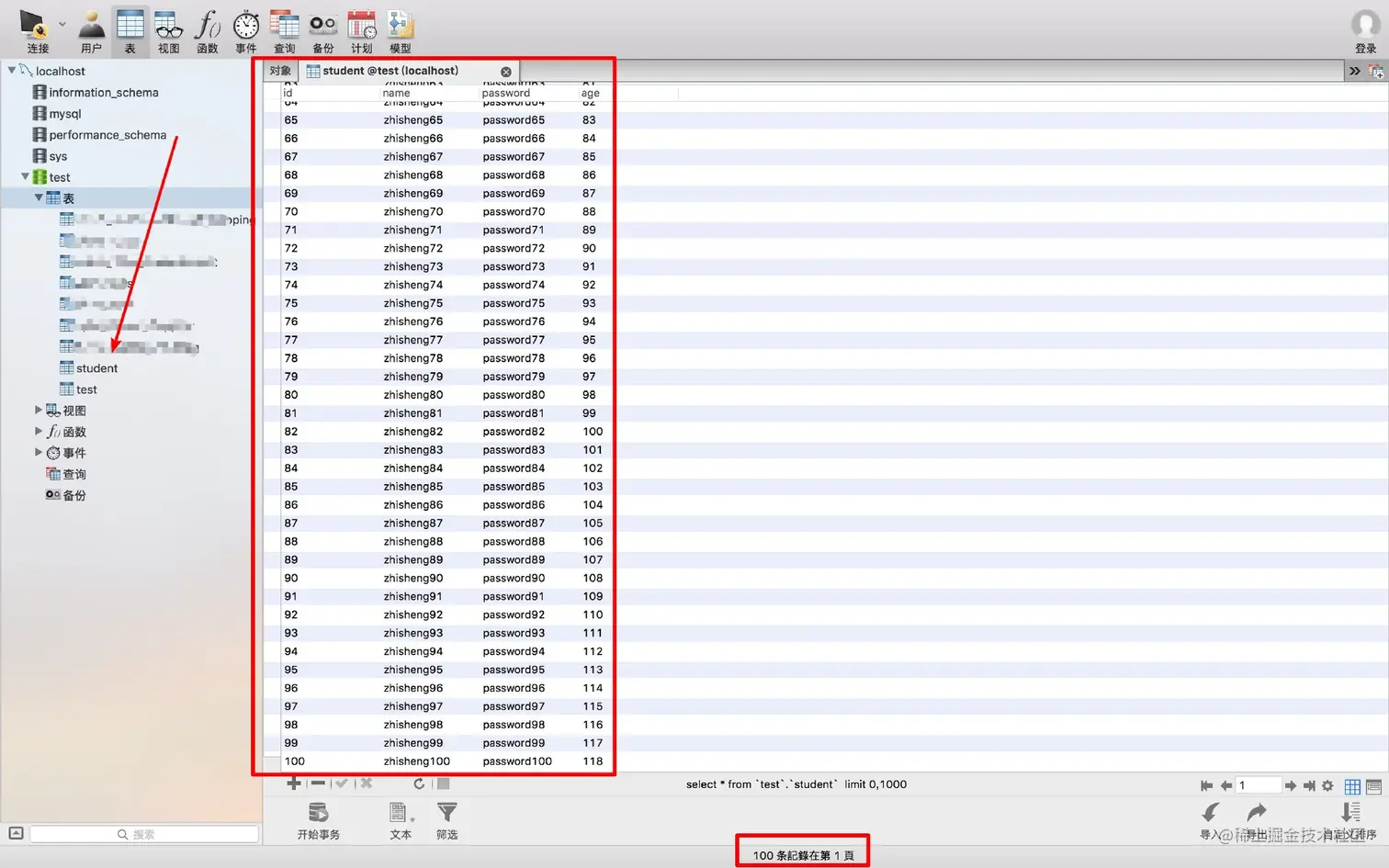
Task: Select cell zhisheng100 in last row
Action: 417,761
